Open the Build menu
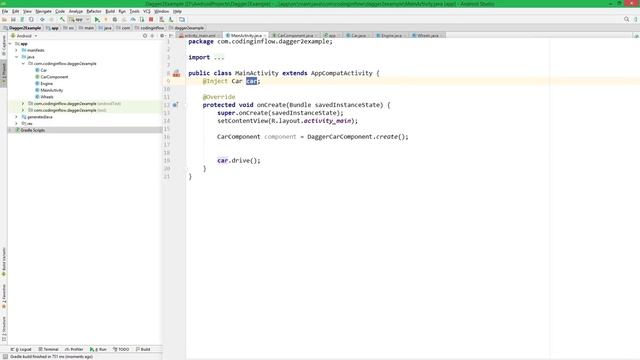This screenshot has width=640, height=360. pyautogui.click(x=110, y=11)
